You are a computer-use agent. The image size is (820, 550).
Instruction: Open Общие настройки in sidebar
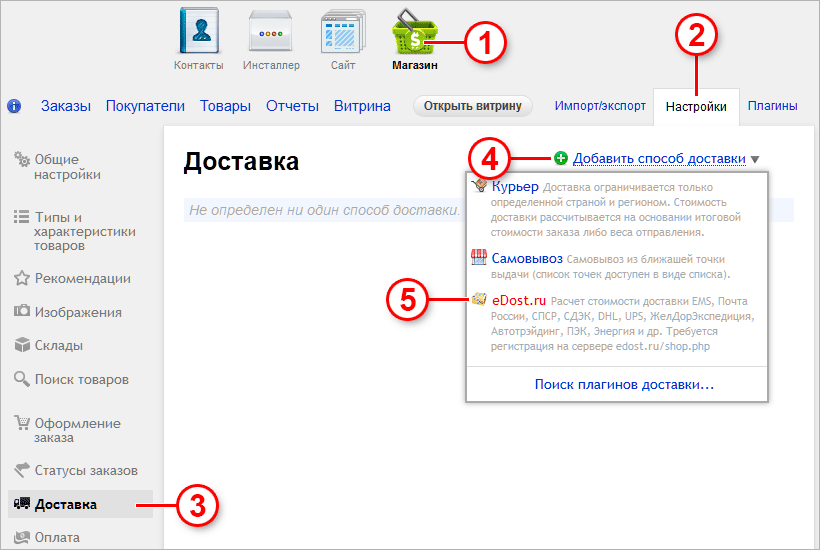point(67,167)
